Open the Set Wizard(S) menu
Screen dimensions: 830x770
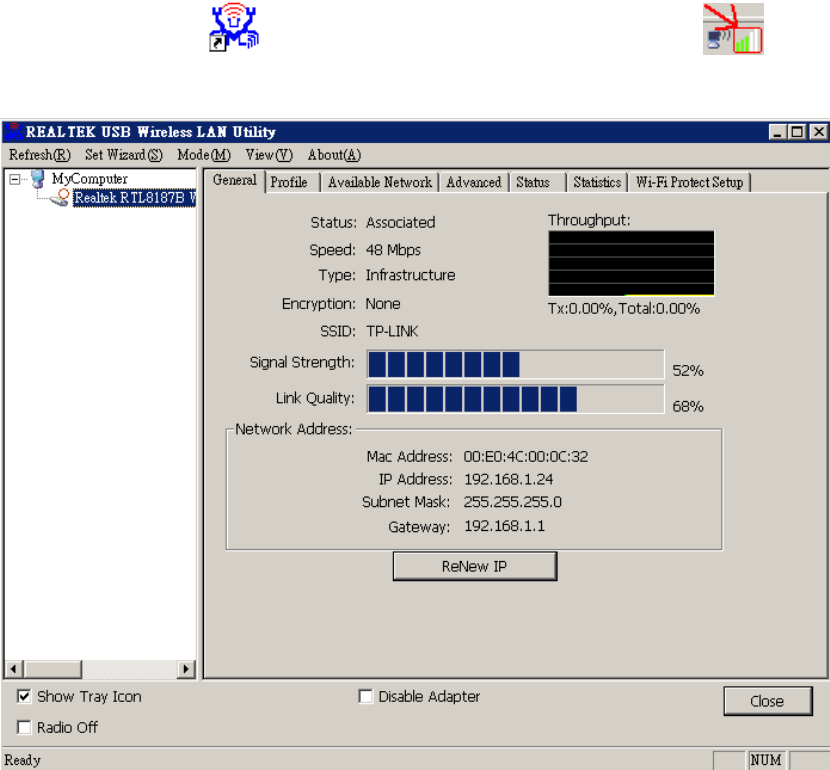[123, 155]
